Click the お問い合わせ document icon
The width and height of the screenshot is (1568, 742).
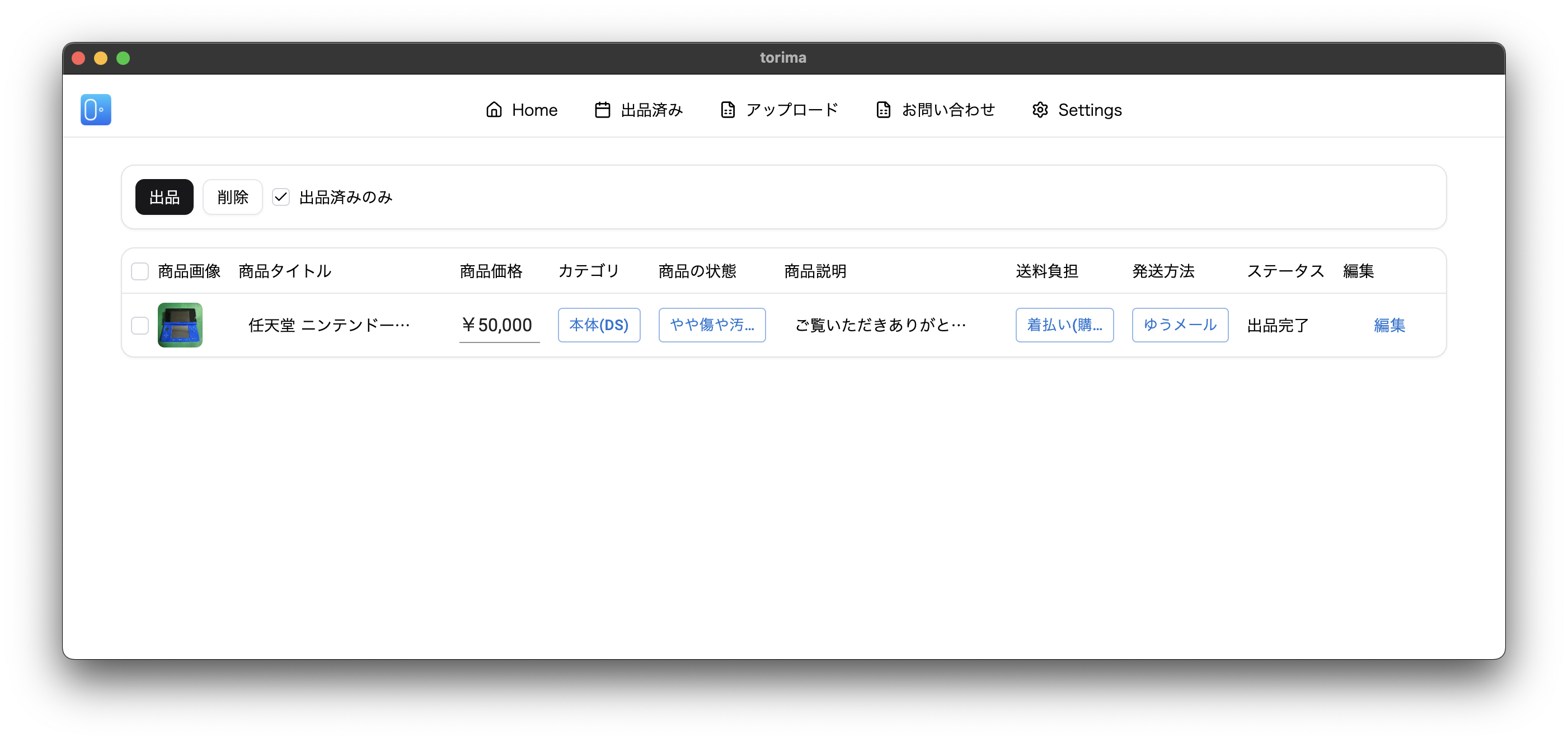click(x=882, y=110)
